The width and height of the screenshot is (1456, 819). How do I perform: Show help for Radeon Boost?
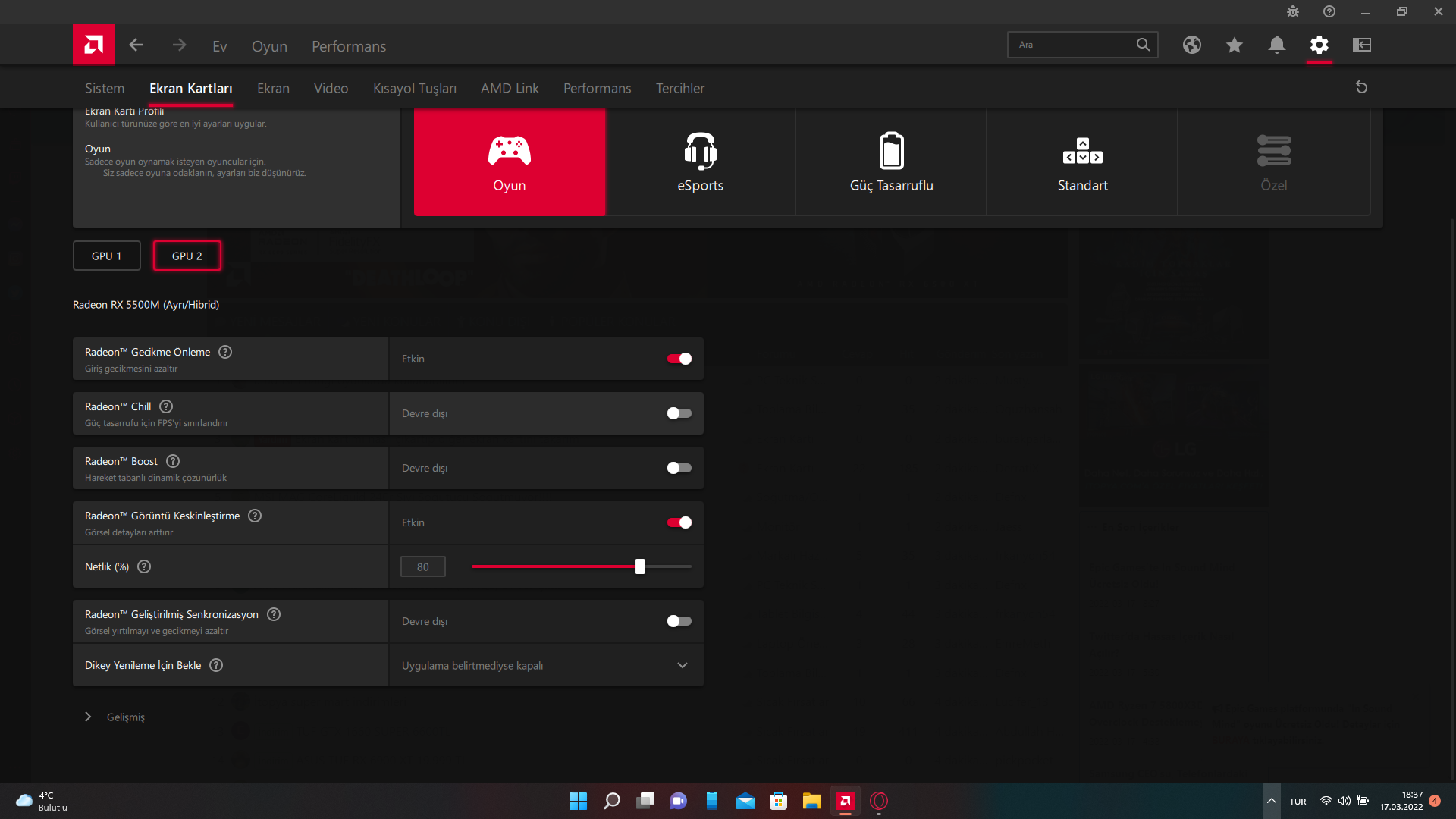pyautogui.click(x=173, y=461)
